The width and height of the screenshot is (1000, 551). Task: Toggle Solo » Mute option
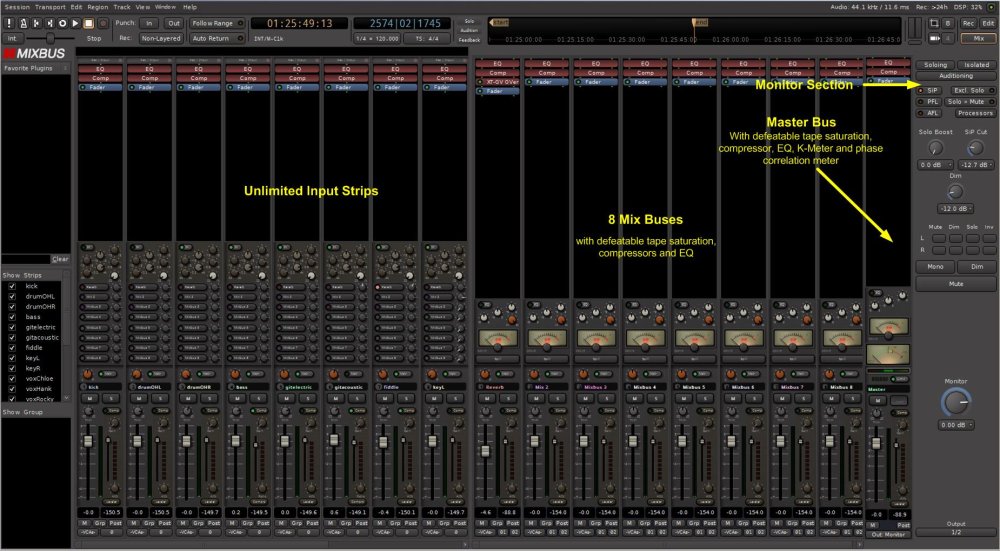coord(969,102)
